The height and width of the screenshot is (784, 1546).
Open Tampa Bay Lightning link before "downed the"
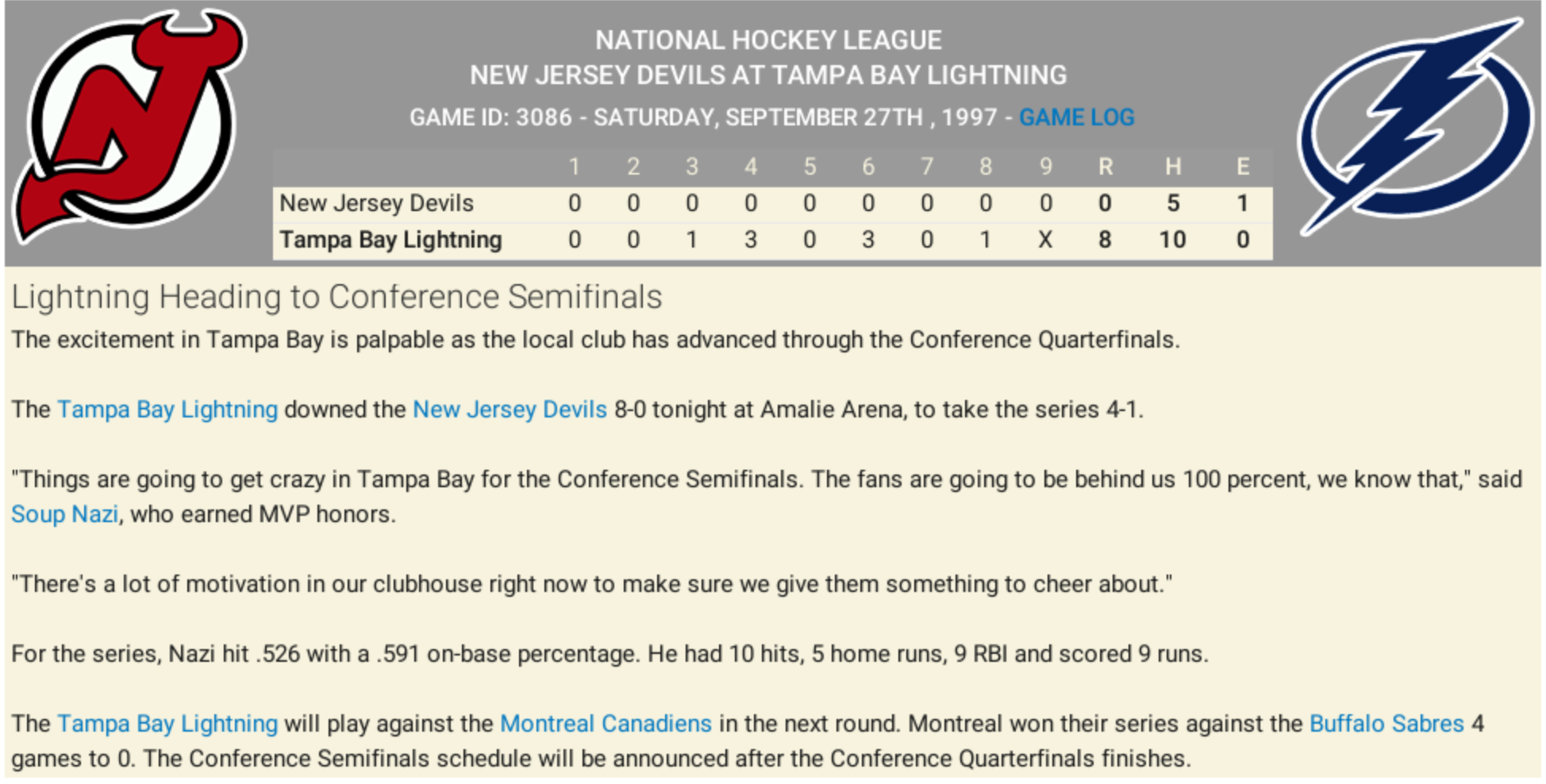(x=167, y=409)
